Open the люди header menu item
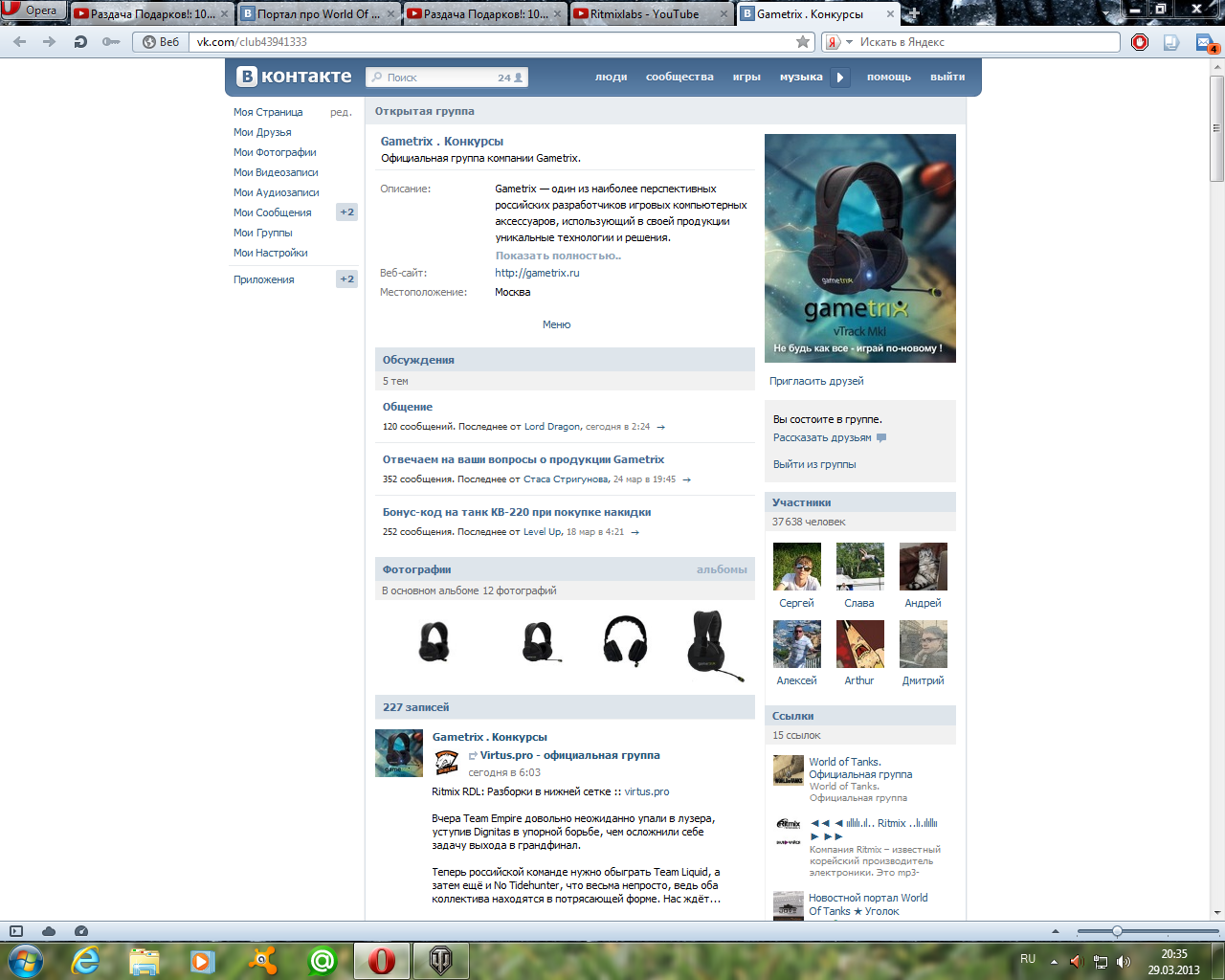The height and width of the screenshot is (980, 1225). click(612, 77)
